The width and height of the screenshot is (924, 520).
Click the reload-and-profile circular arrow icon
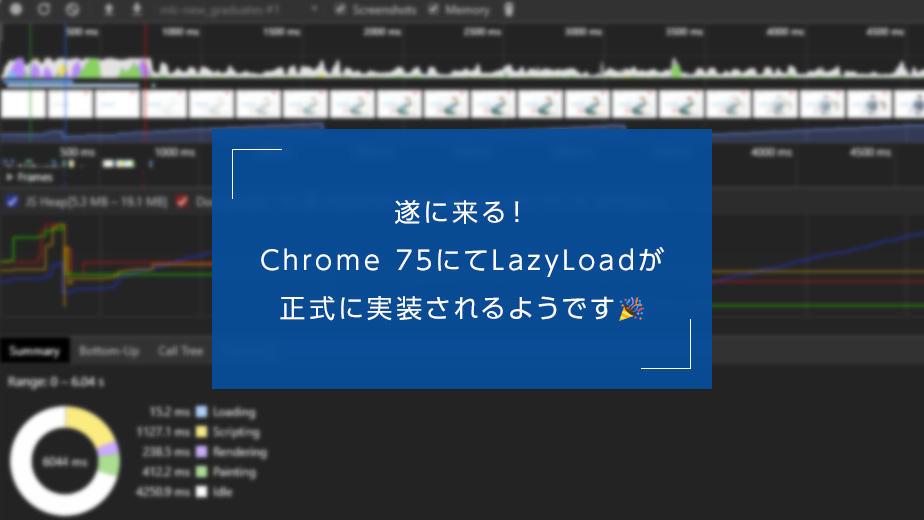point(44,9)
